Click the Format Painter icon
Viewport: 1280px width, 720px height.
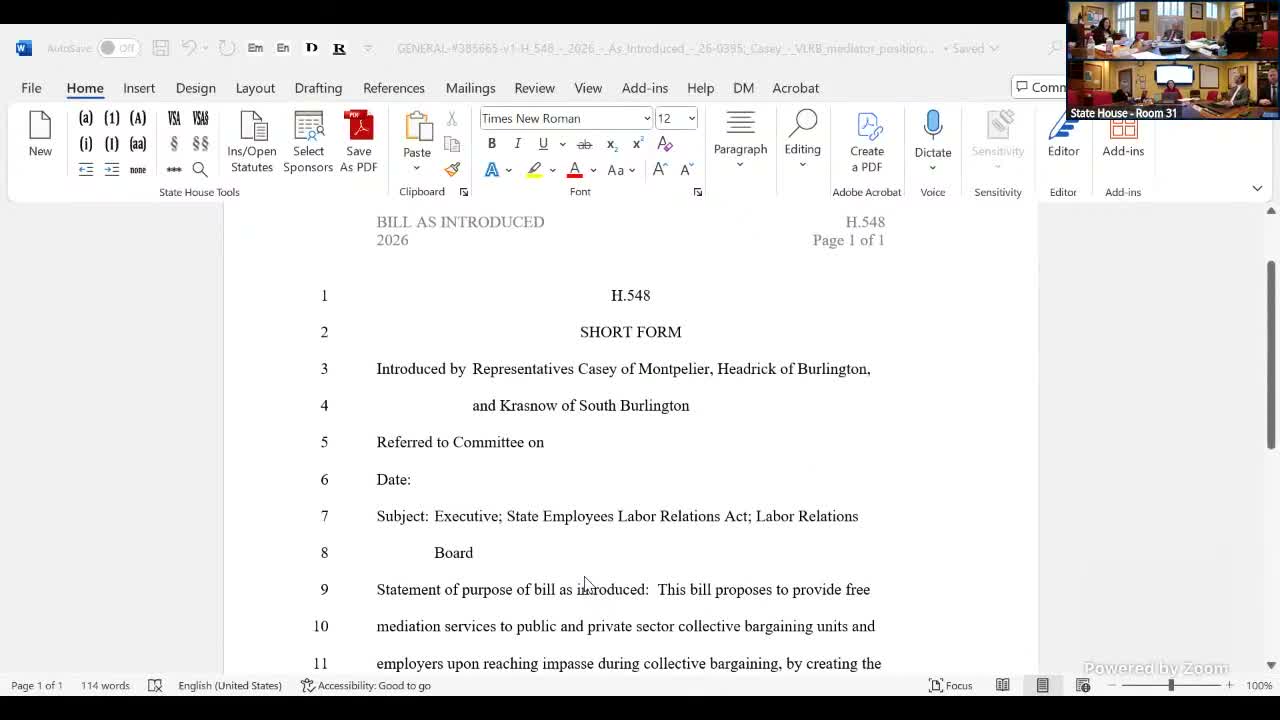click(452, 168)
